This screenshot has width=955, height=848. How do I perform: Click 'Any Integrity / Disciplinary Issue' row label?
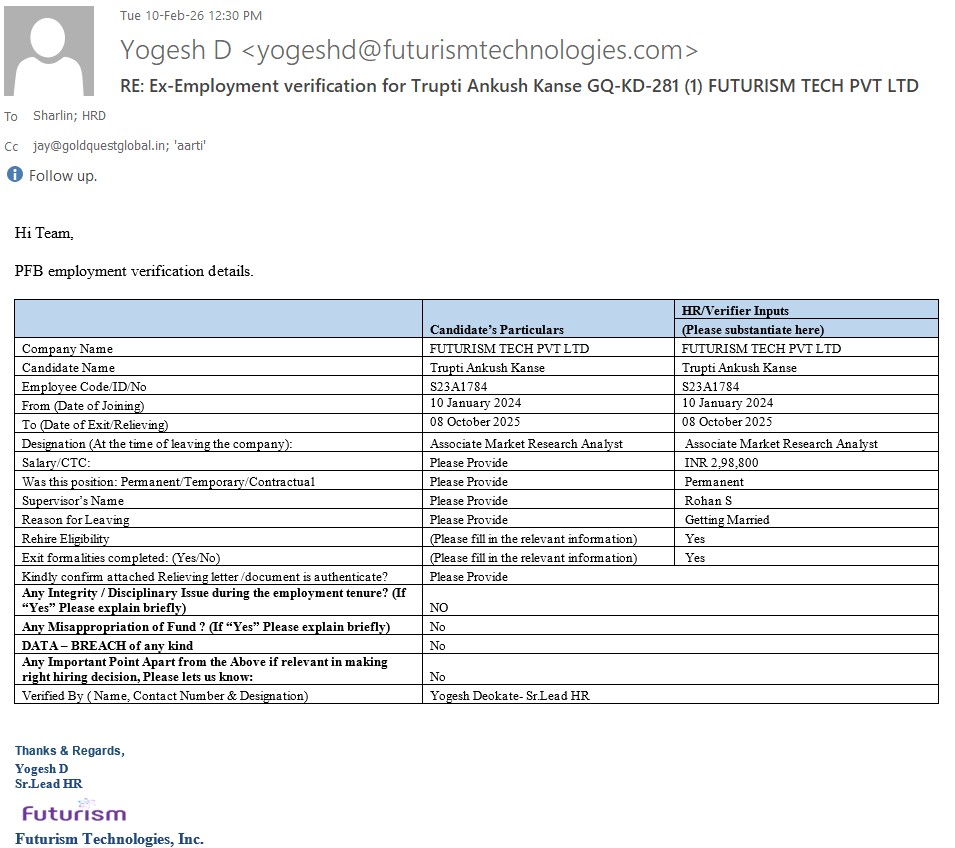point(214,600)
